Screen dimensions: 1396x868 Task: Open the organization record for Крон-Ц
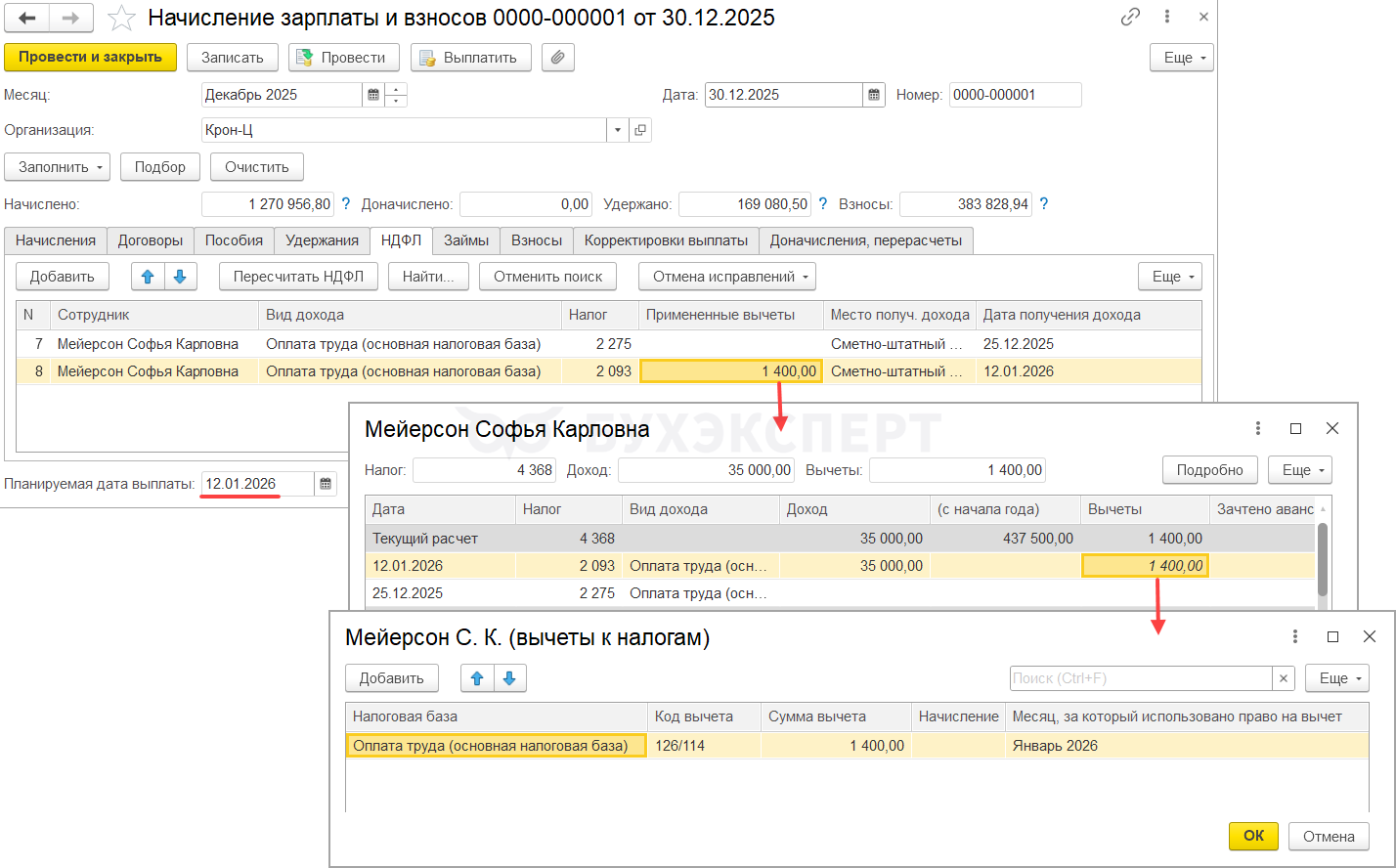point(640,130)
